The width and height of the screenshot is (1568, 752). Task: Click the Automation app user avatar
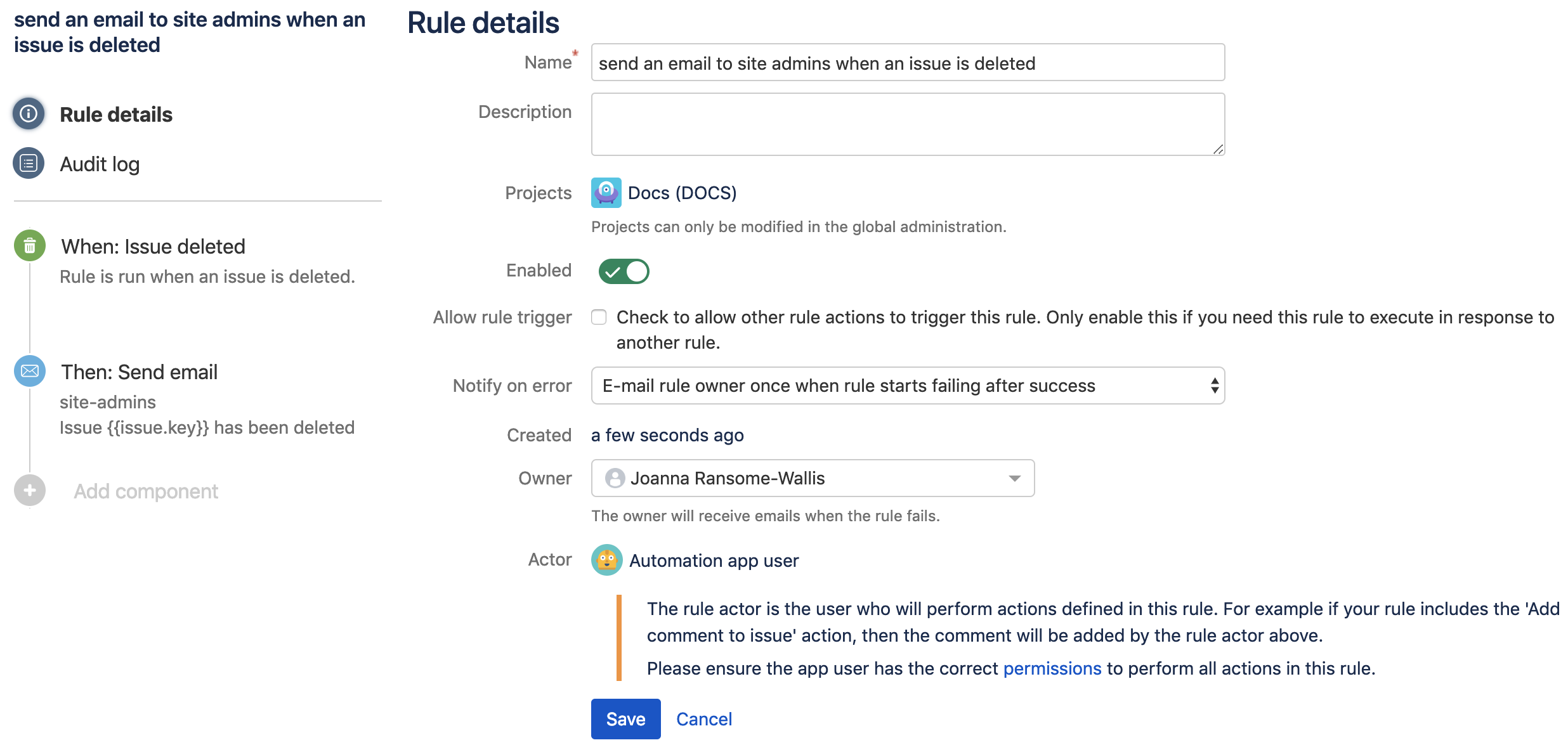click(x=606, y=560)
